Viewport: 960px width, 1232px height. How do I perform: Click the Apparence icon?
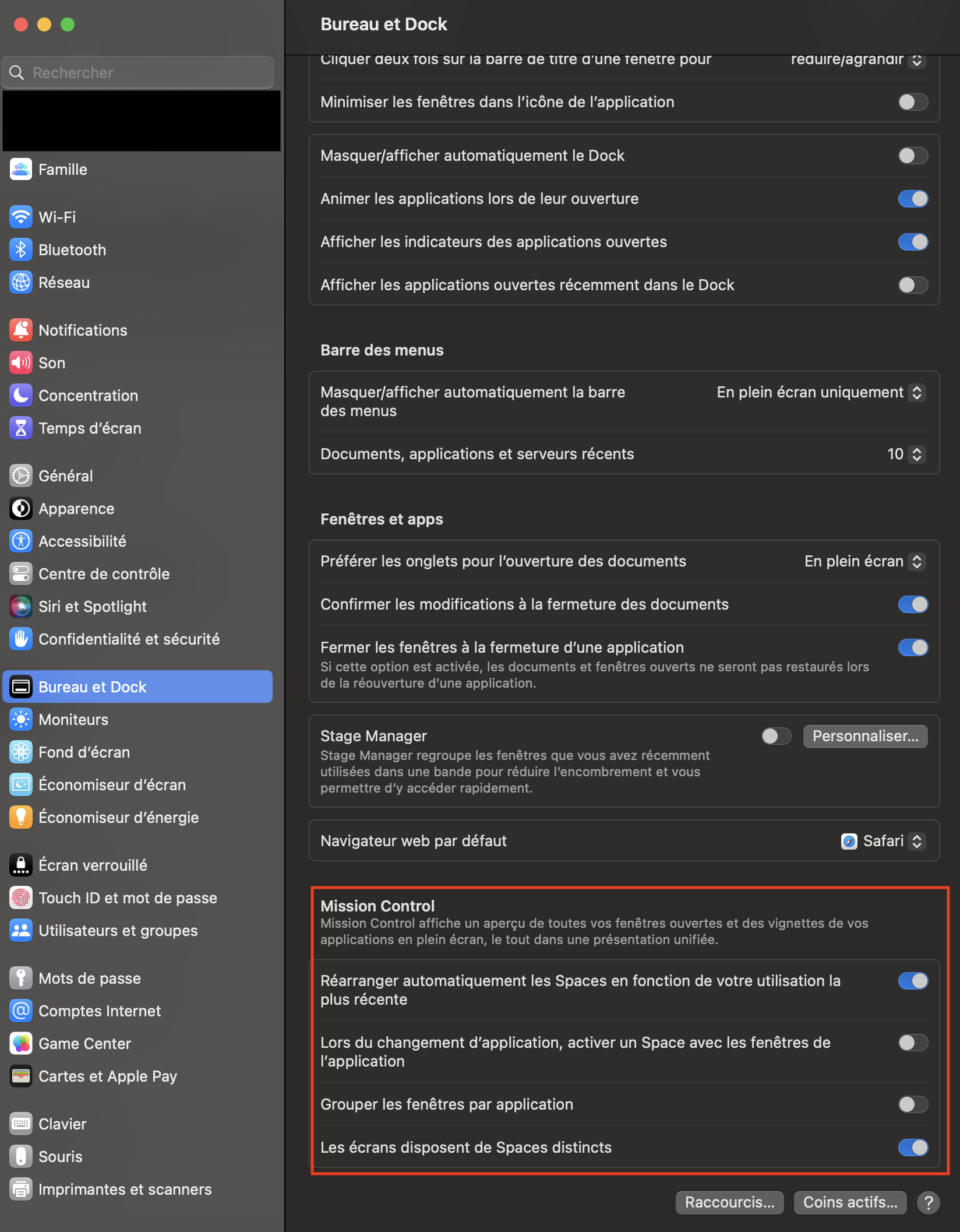click(x=21, y=509)
